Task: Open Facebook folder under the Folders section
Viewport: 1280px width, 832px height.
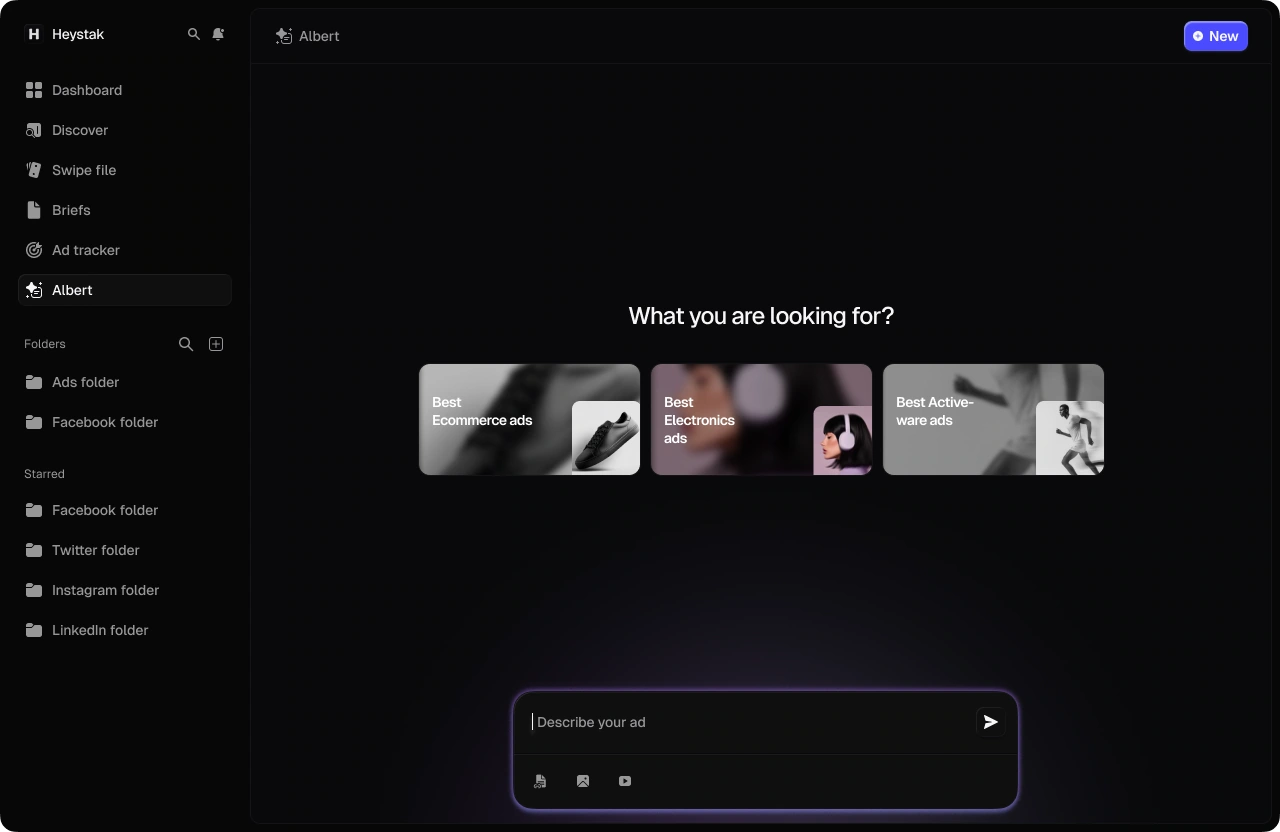Action: point(125,422)
